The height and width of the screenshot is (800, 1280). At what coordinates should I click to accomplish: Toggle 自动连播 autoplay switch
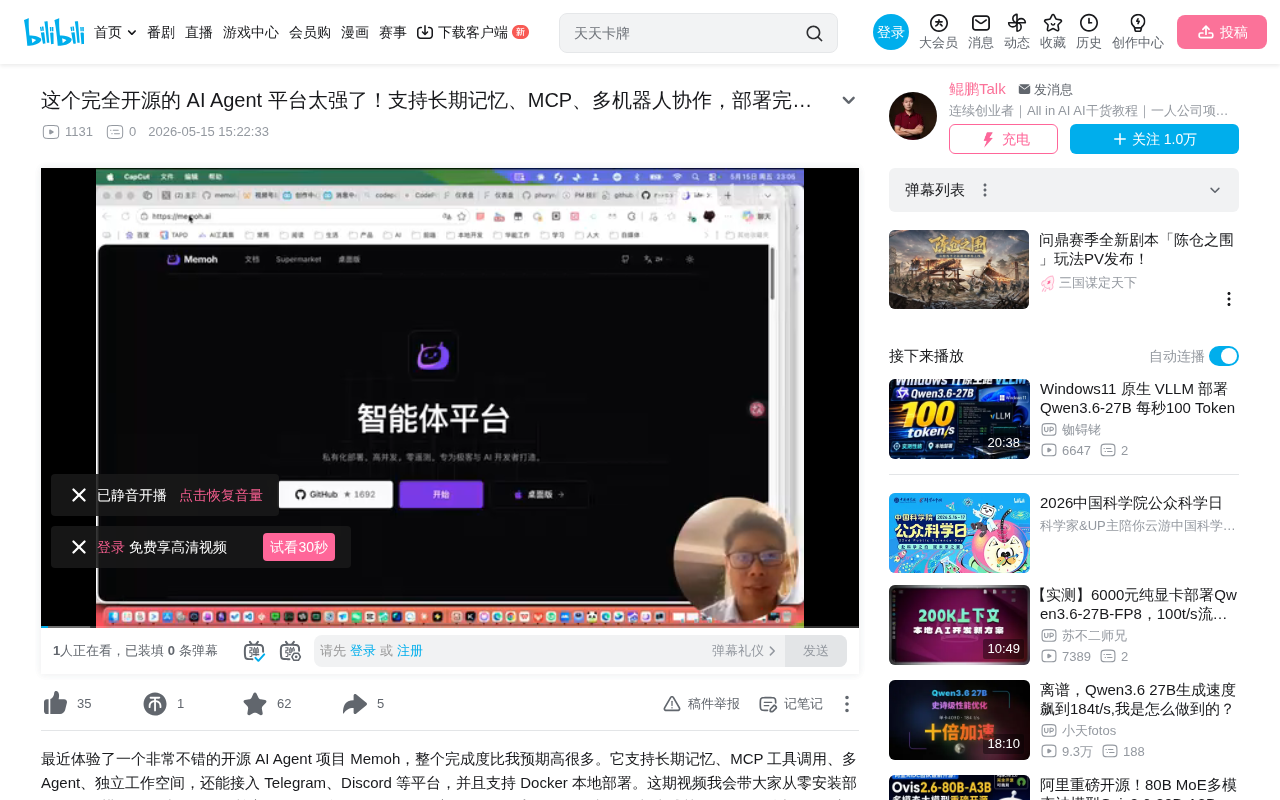(x=1224, y=356)
